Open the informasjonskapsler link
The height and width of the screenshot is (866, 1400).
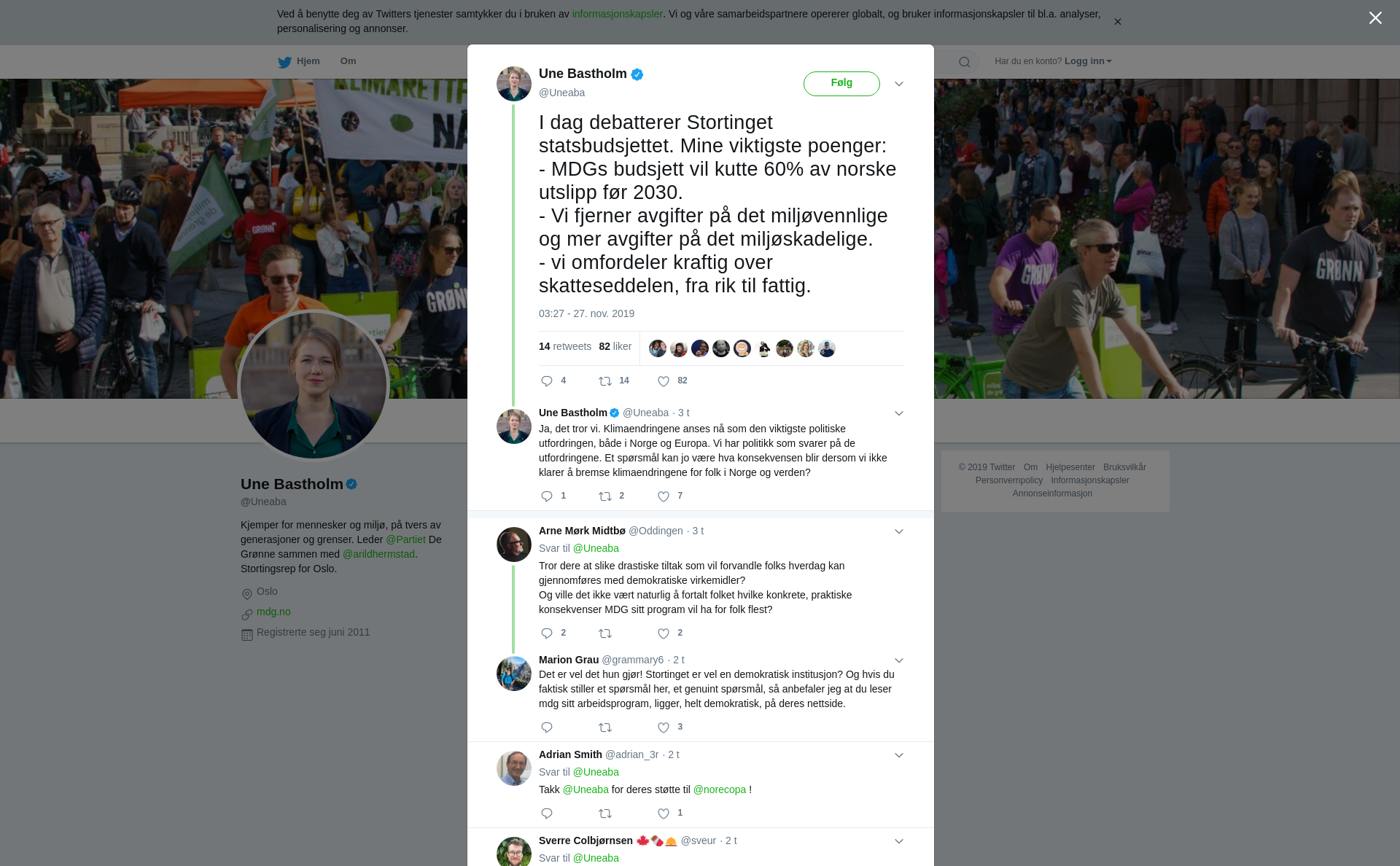pos(617,14)
